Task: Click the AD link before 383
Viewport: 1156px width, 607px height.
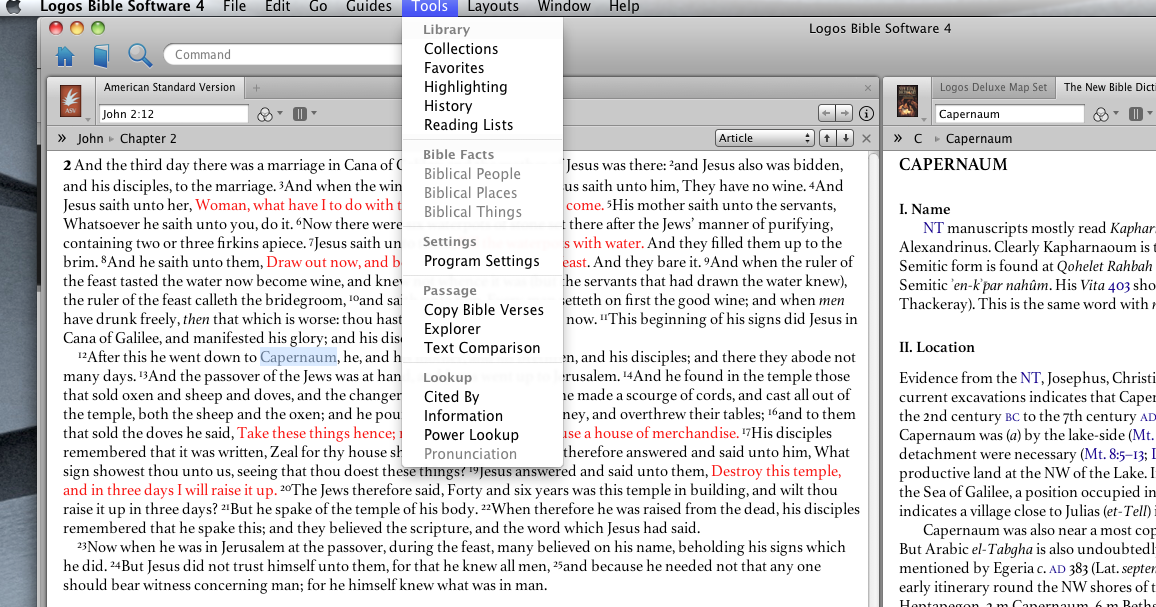Action: [x=1057, y=569]
